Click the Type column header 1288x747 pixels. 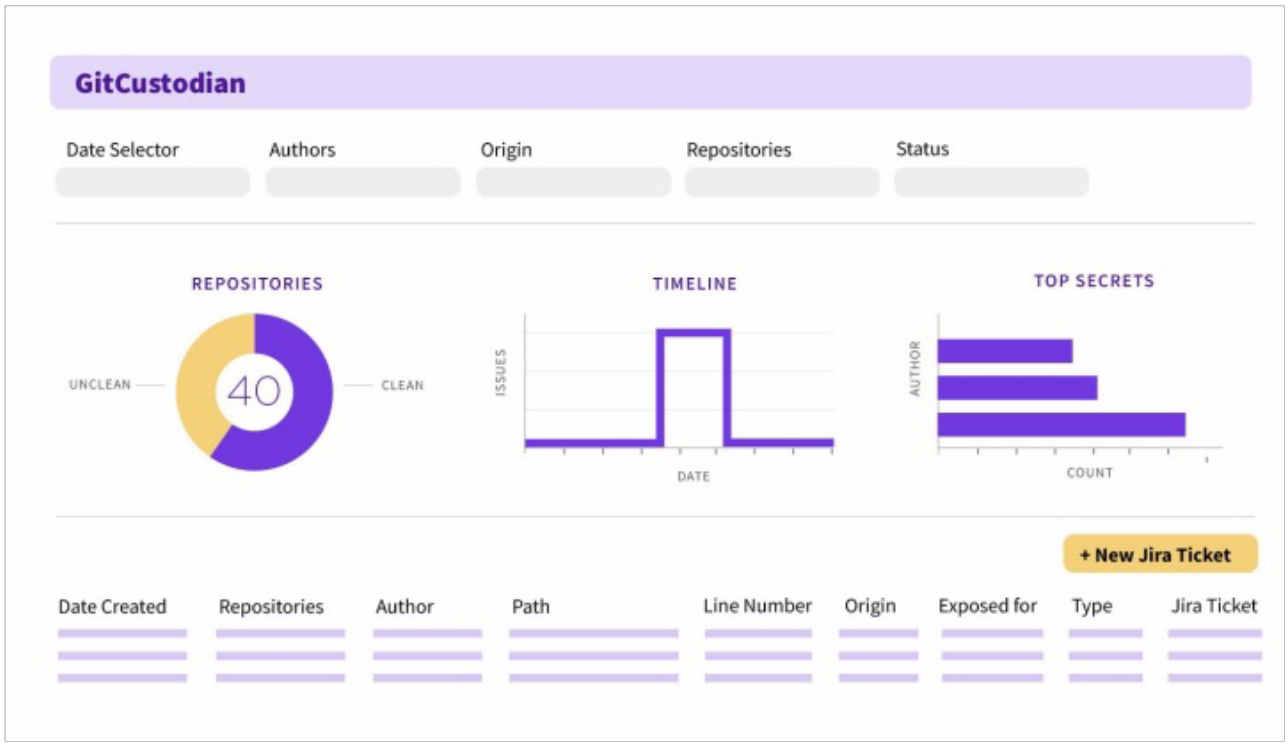tap(1092, 606)
